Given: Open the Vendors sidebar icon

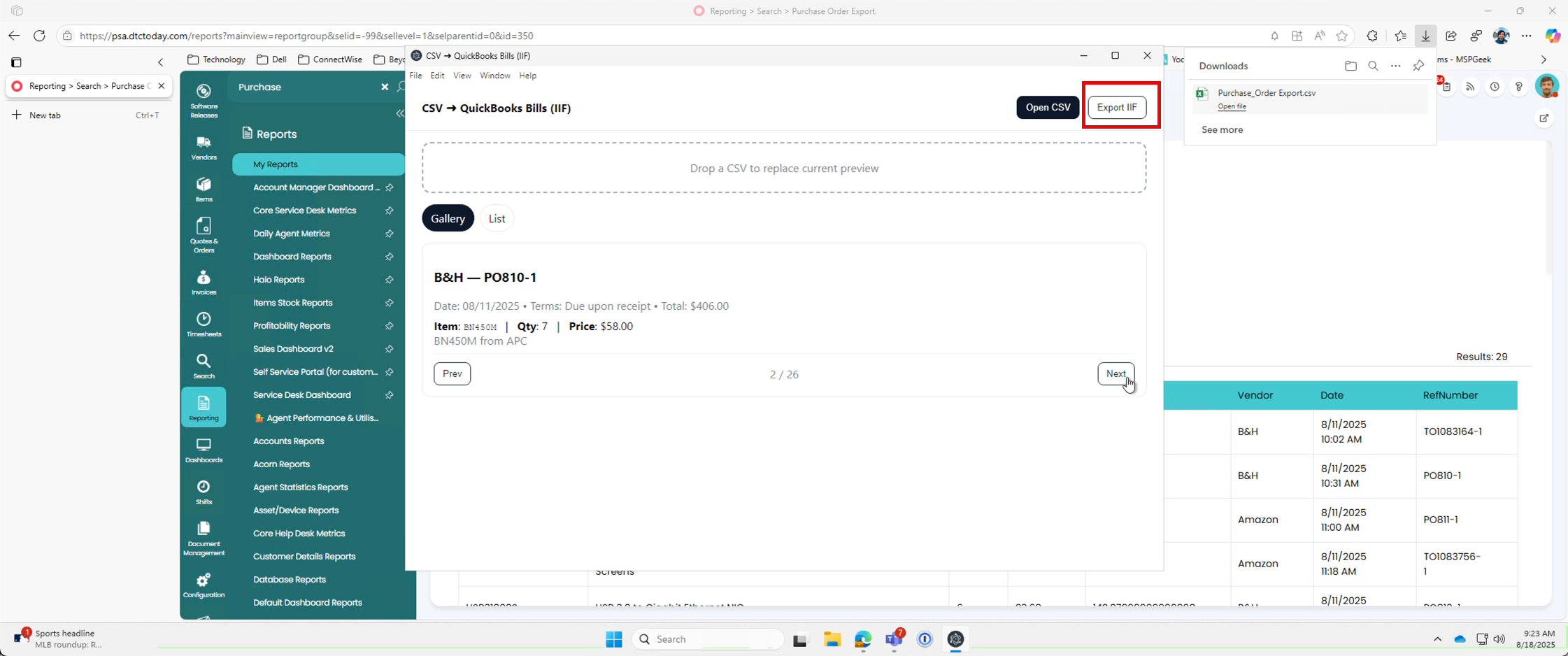Looking at the screenshot, I should tap(204, 148).
